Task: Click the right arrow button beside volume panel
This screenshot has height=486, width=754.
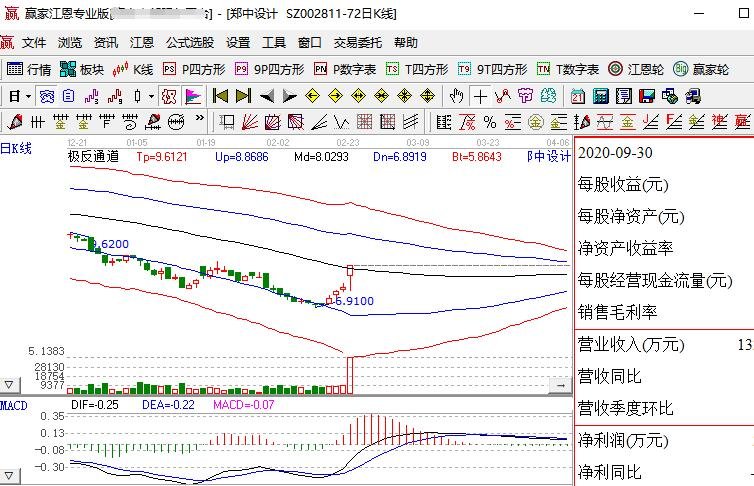Action: pyautogui.click(x=560, y=385)
